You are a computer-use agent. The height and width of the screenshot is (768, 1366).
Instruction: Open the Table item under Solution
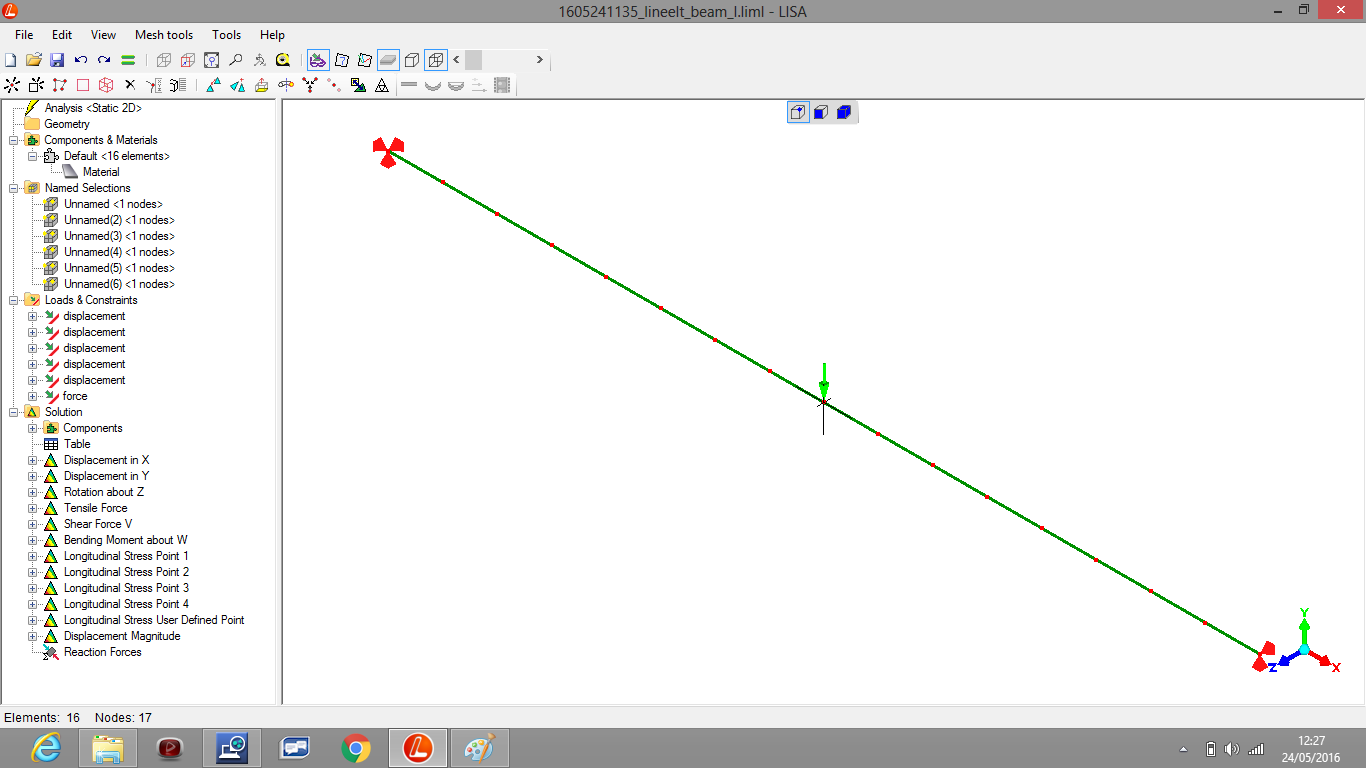(x=77, y=444)
